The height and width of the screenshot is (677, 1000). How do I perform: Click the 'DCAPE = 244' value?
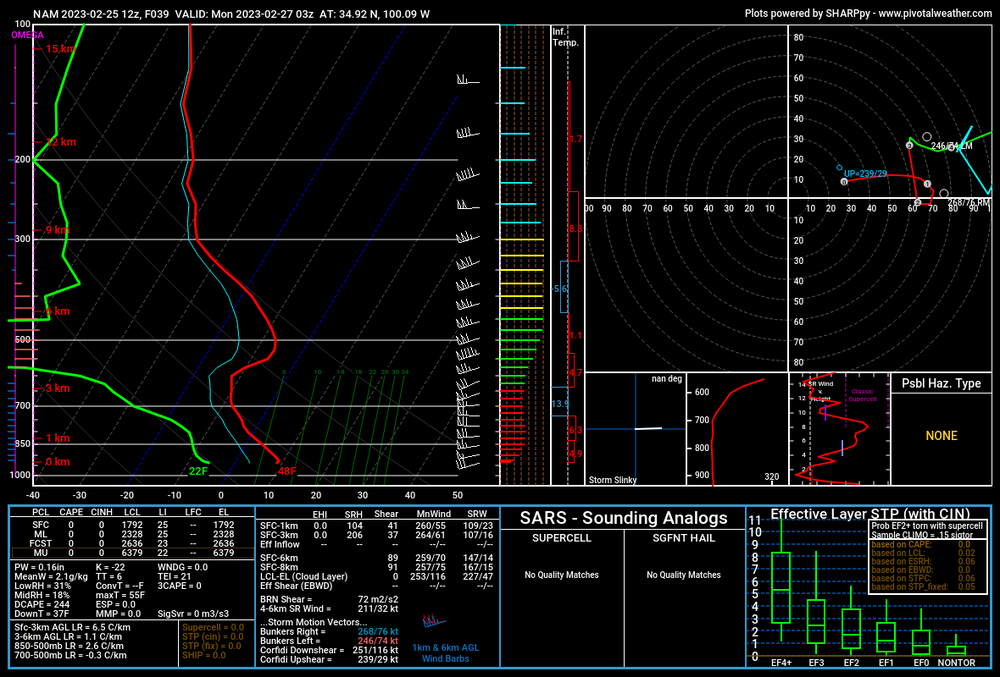pos(42,604)
